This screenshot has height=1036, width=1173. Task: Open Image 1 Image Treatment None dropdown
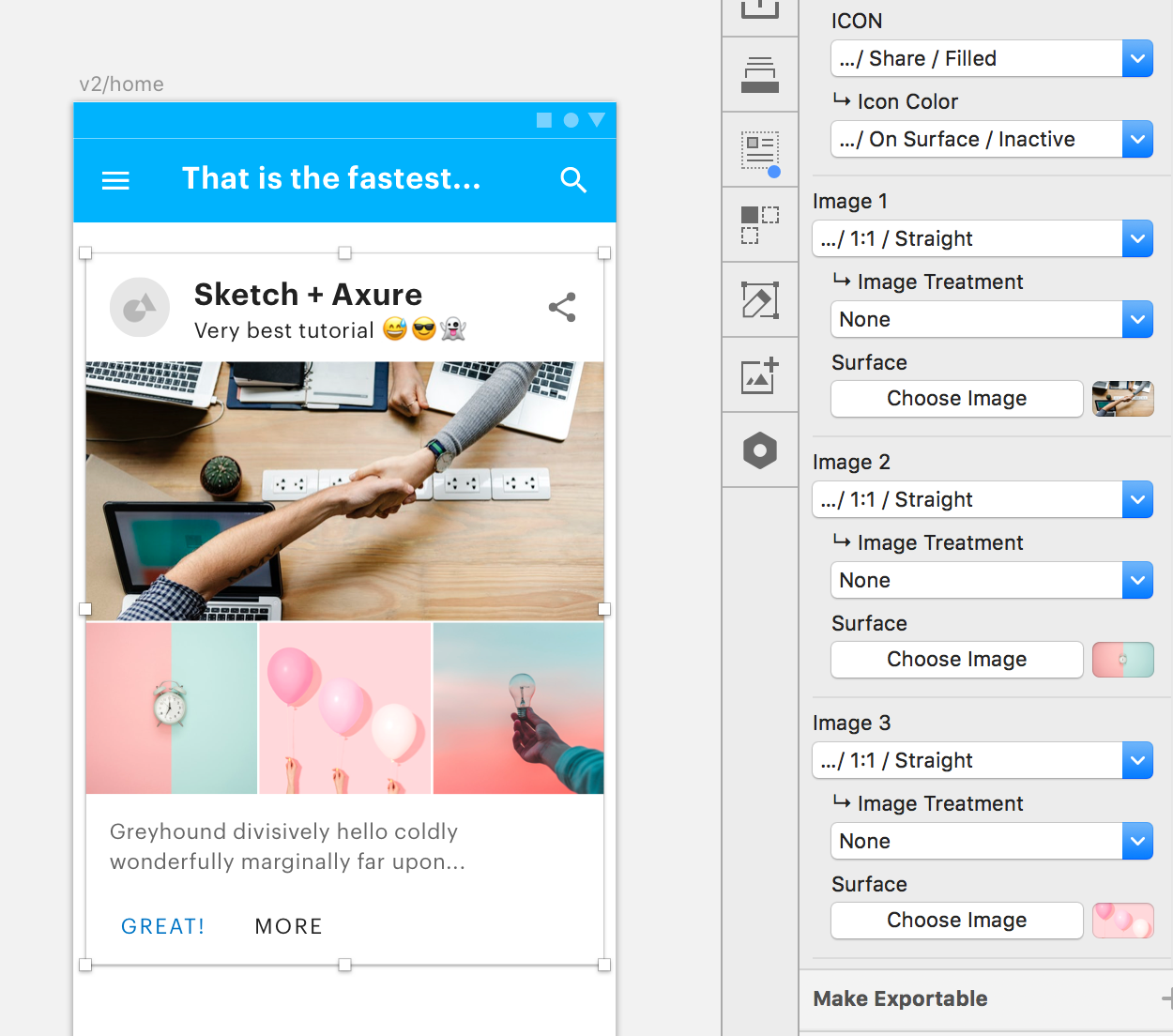(x=992, y=319)
